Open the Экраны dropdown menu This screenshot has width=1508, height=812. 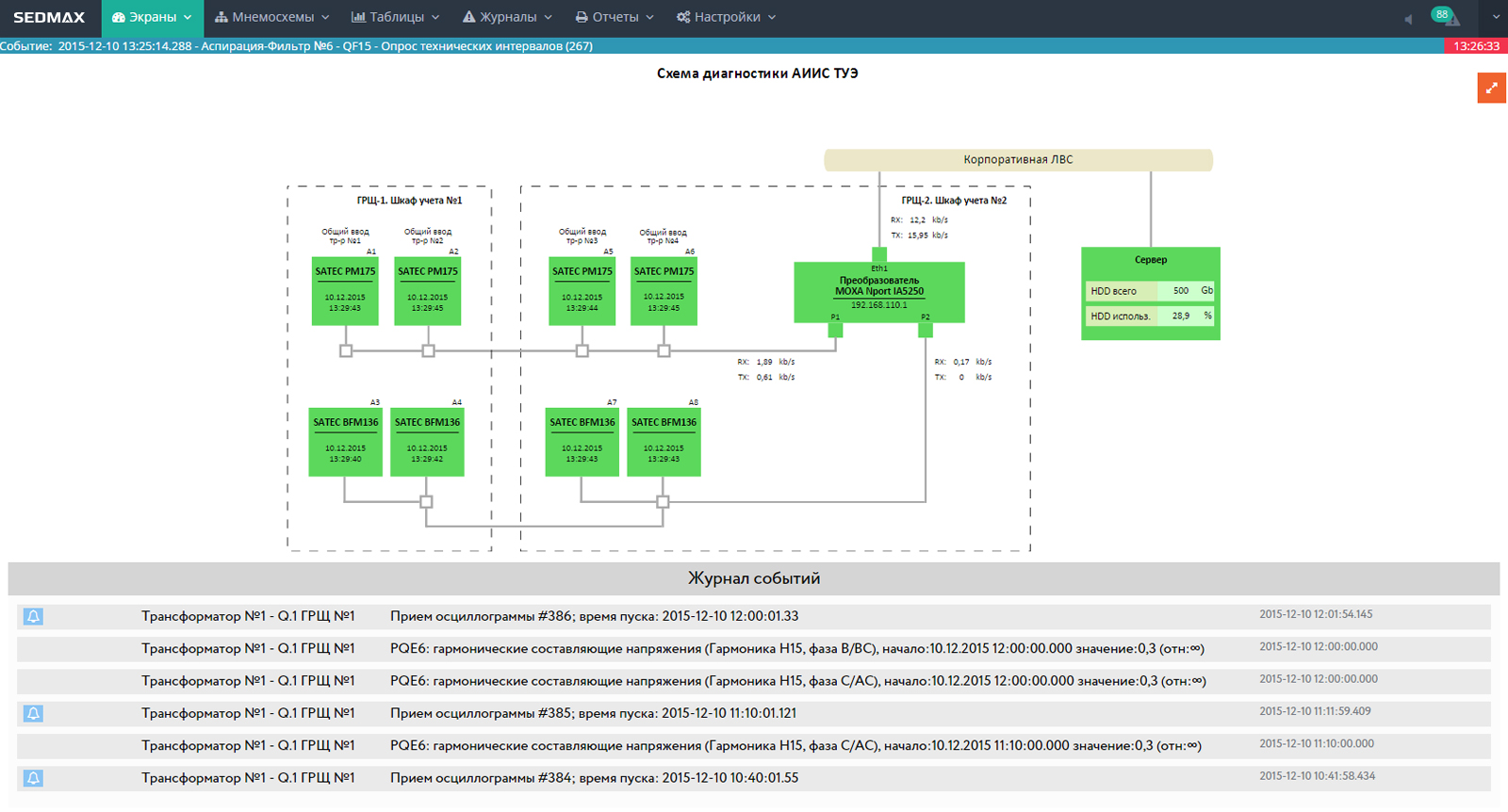[152, 17]
